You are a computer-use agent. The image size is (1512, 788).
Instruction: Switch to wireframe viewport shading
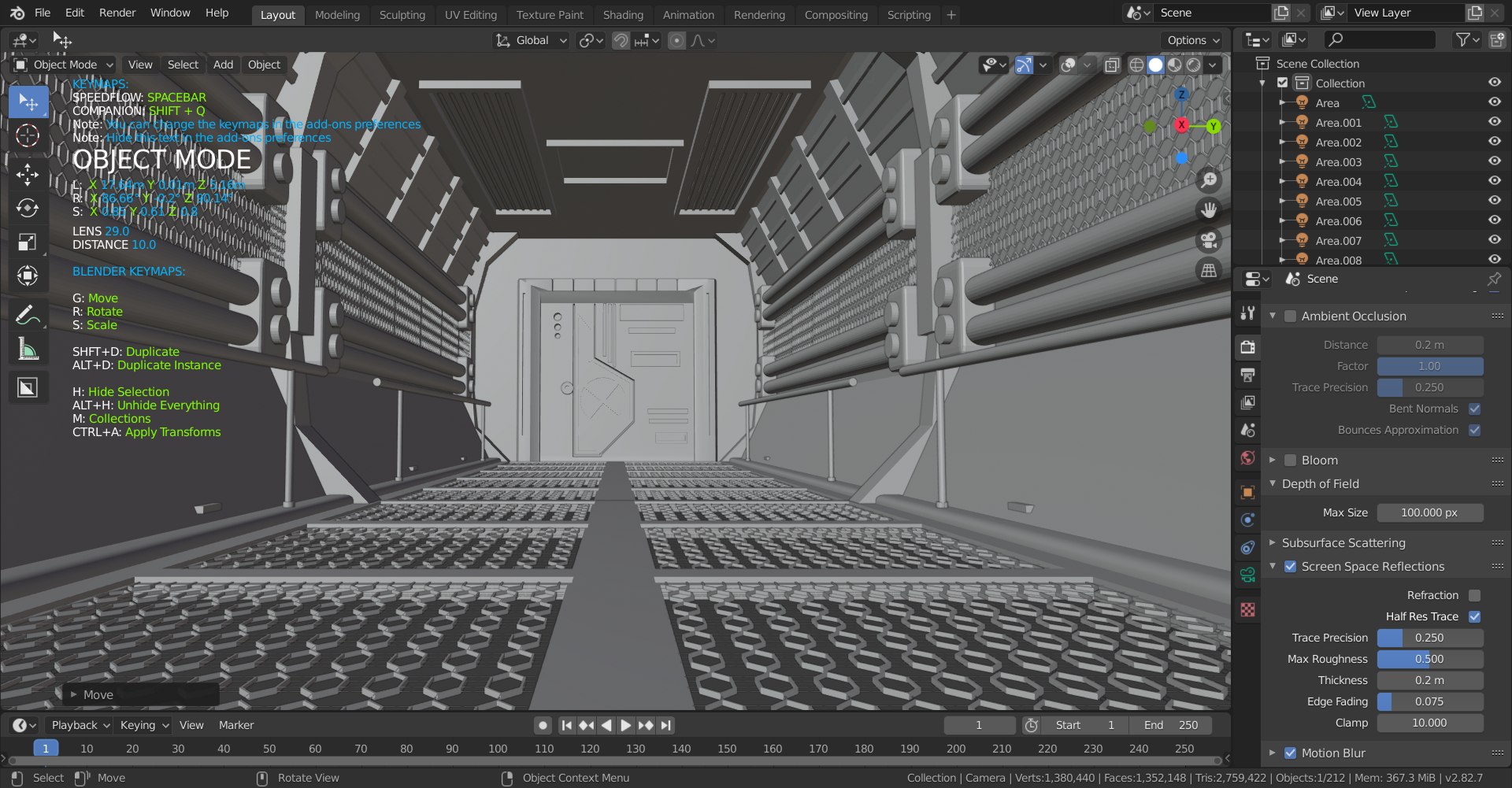[1136, 65]
